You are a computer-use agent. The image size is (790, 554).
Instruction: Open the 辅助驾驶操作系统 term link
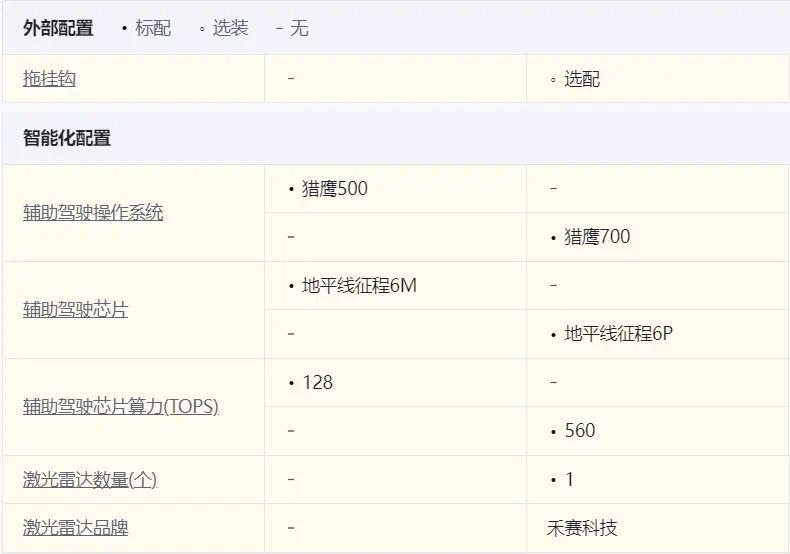pyautogui.click(x=93, y=213)
